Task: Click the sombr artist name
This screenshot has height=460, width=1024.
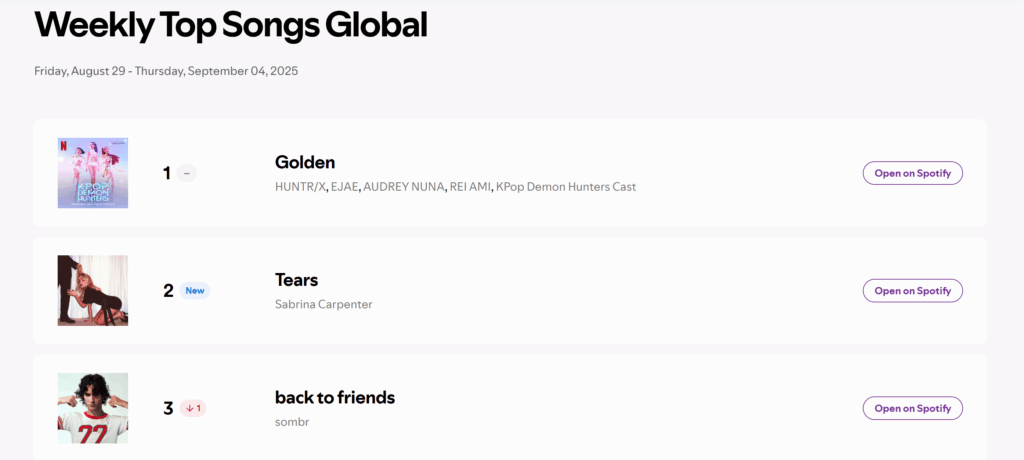Action: pos(292,421)
